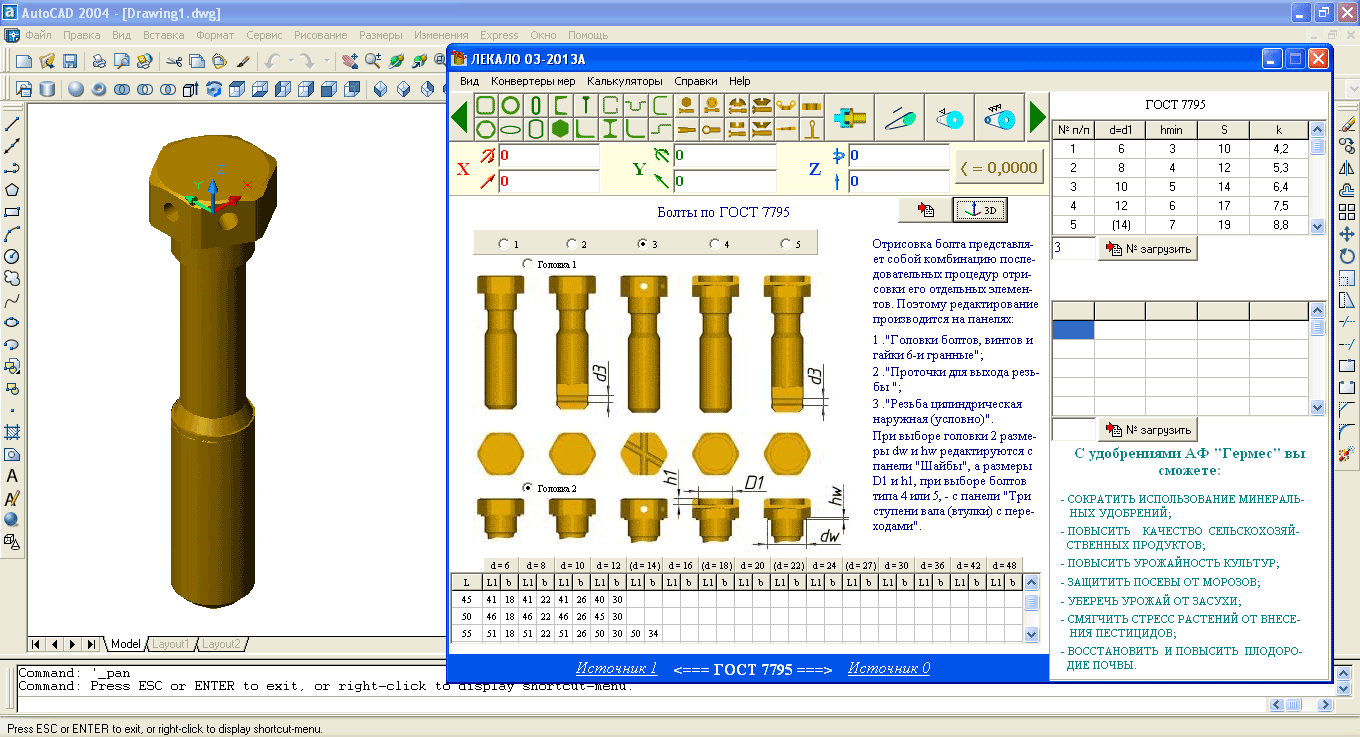Click the lower № загрузить button
The height and width of the screenshot is (737, 1360).
pyautogui.click(x=1147, y=430)
